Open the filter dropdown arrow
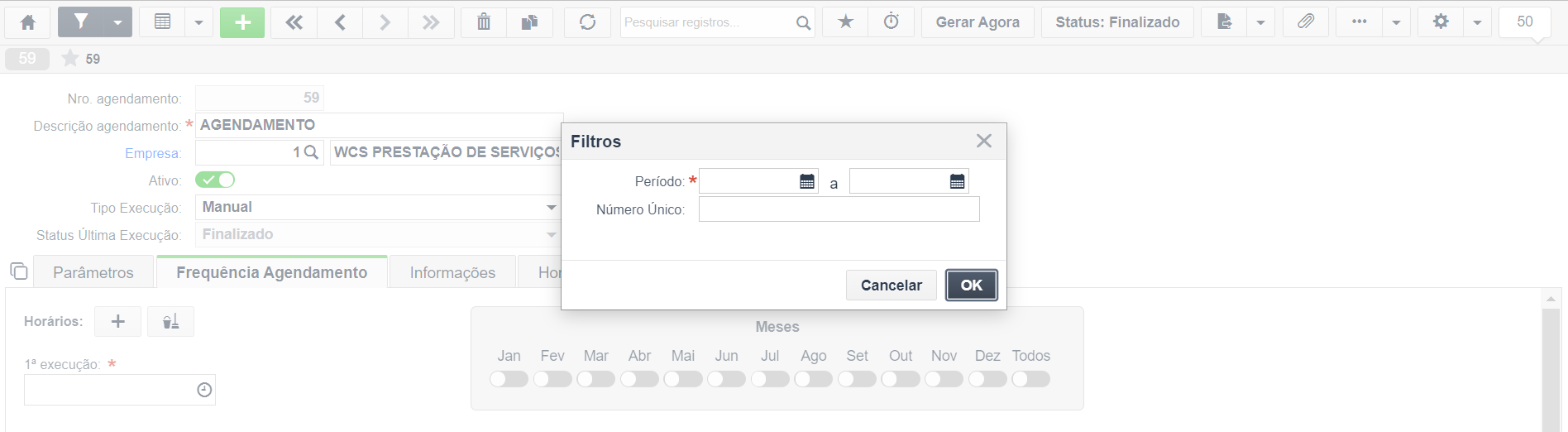 tap(118, 22)
